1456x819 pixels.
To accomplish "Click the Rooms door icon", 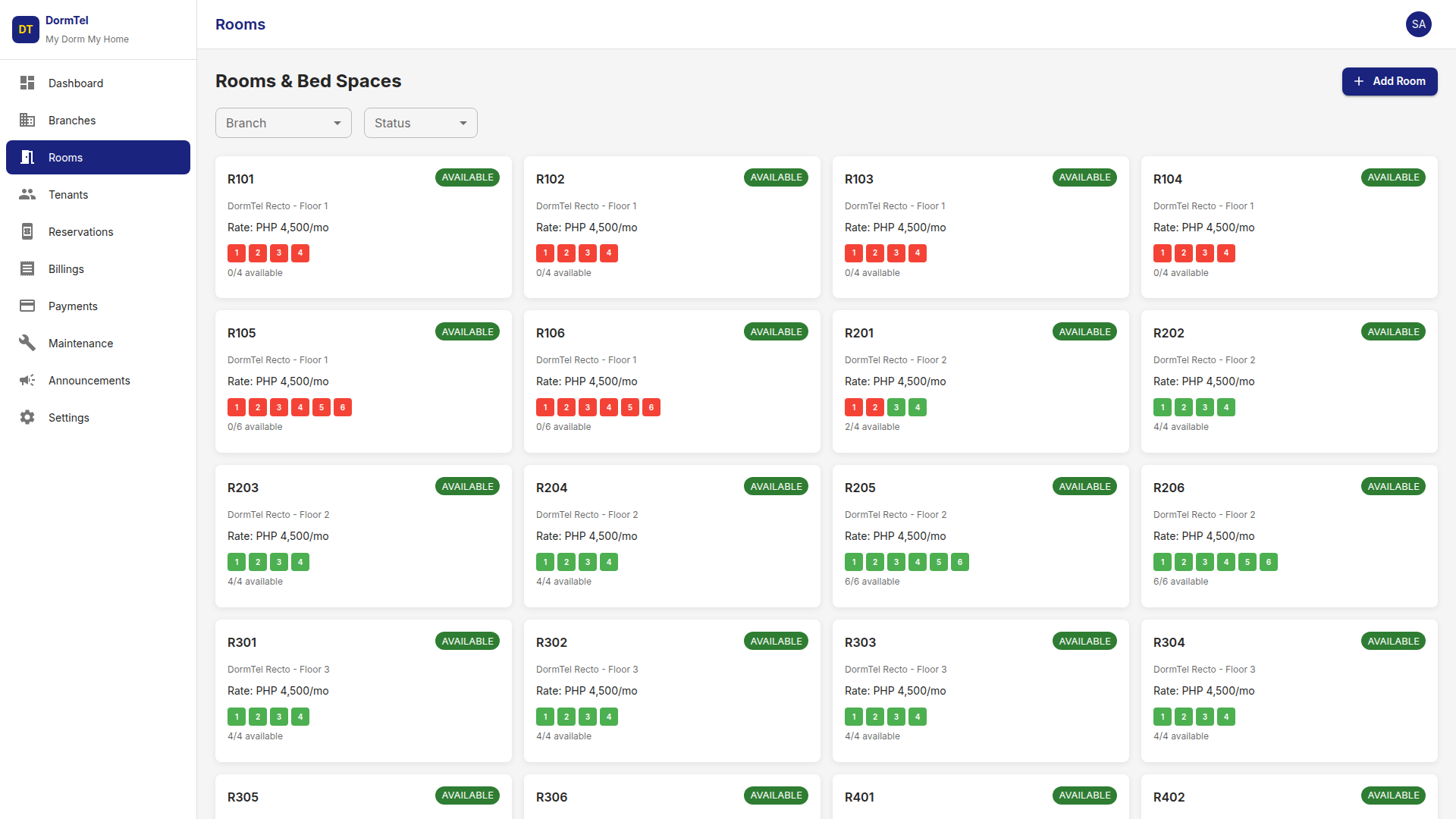I will 27,157.
